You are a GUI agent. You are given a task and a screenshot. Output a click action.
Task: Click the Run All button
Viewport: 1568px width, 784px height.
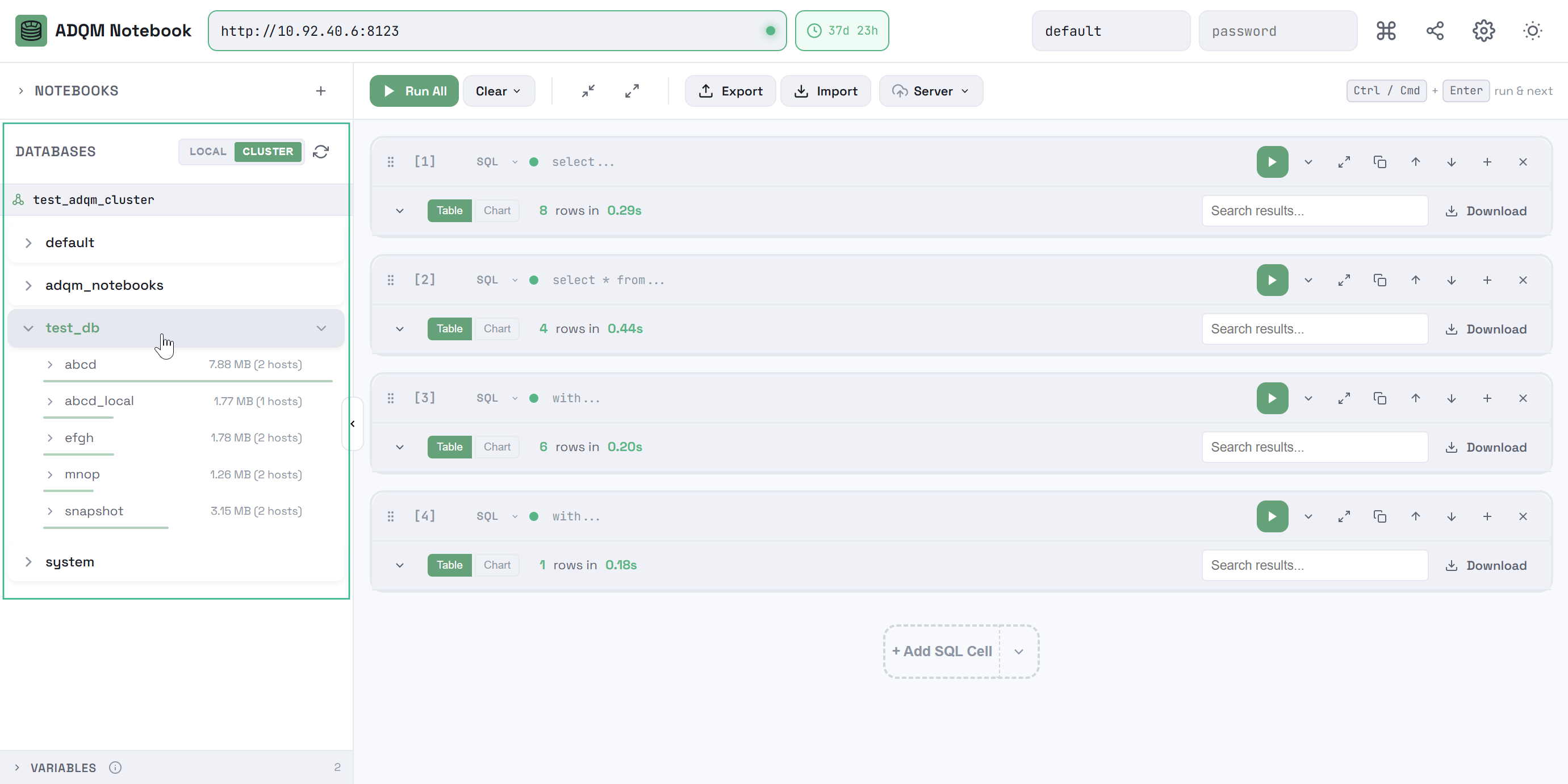tap(414, 91)
